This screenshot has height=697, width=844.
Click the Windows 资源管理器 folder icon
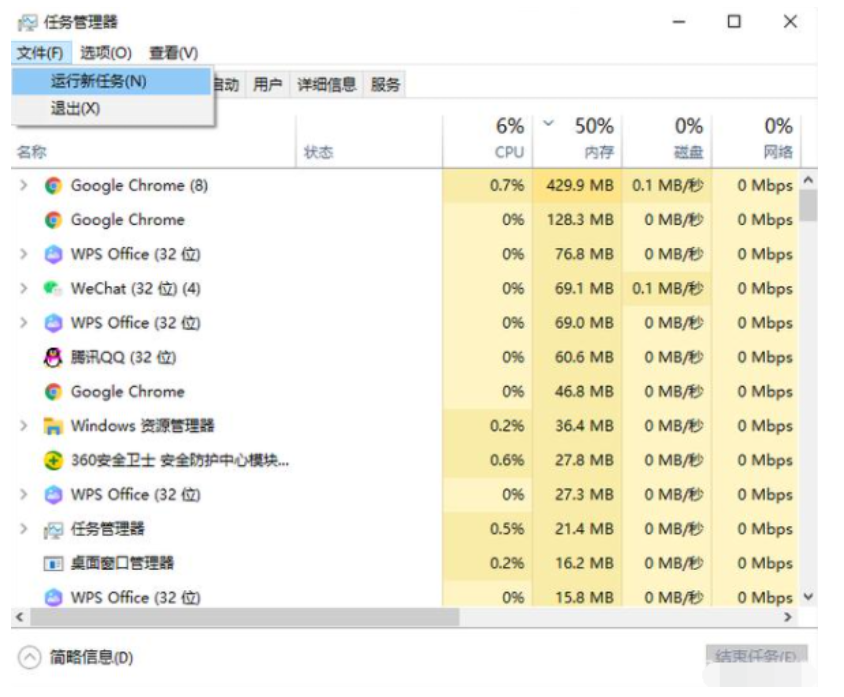(53, 426)
